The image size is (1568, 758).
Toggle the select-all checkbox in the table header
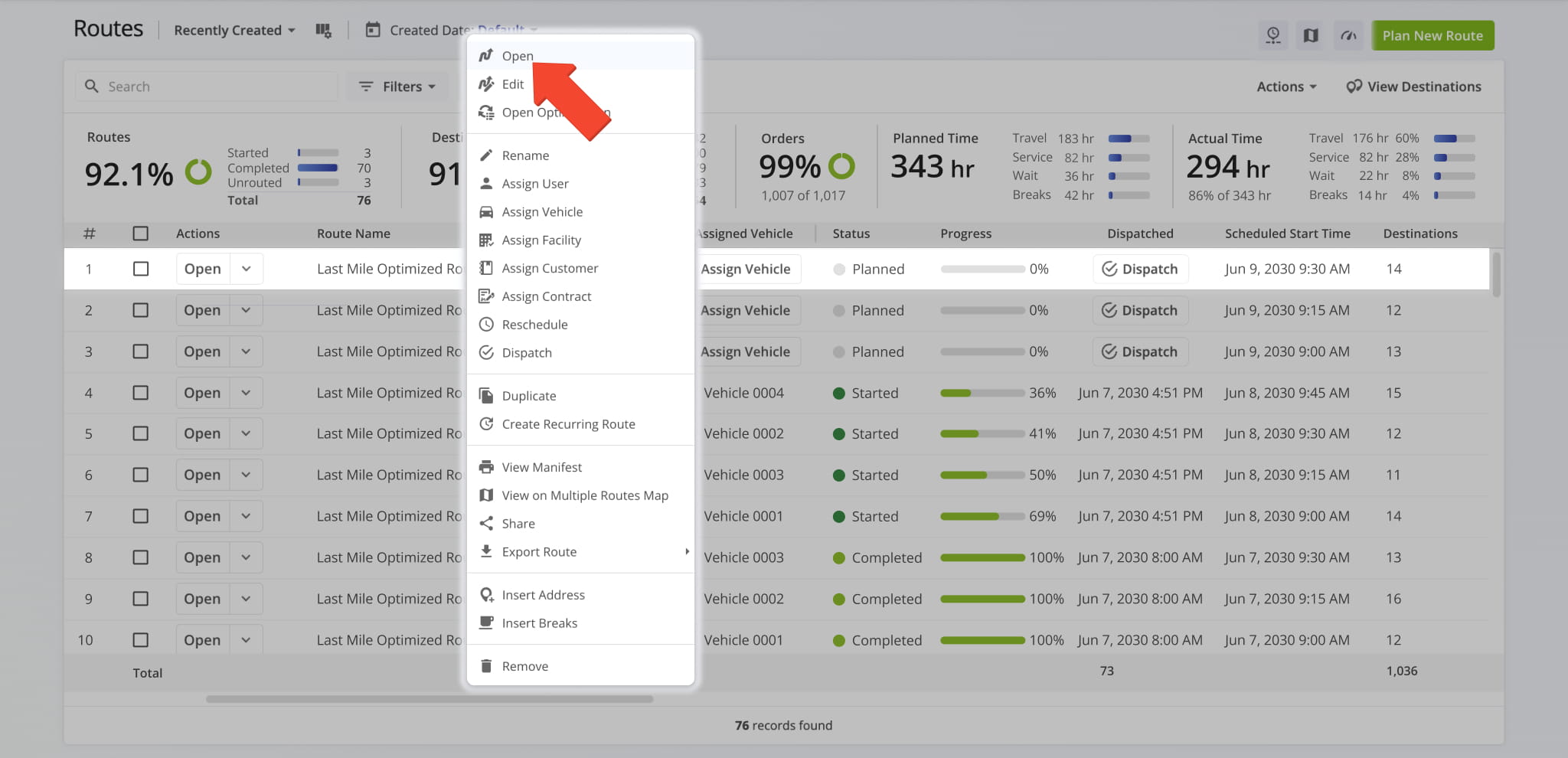pyautogui.click(x=141, y=234)
